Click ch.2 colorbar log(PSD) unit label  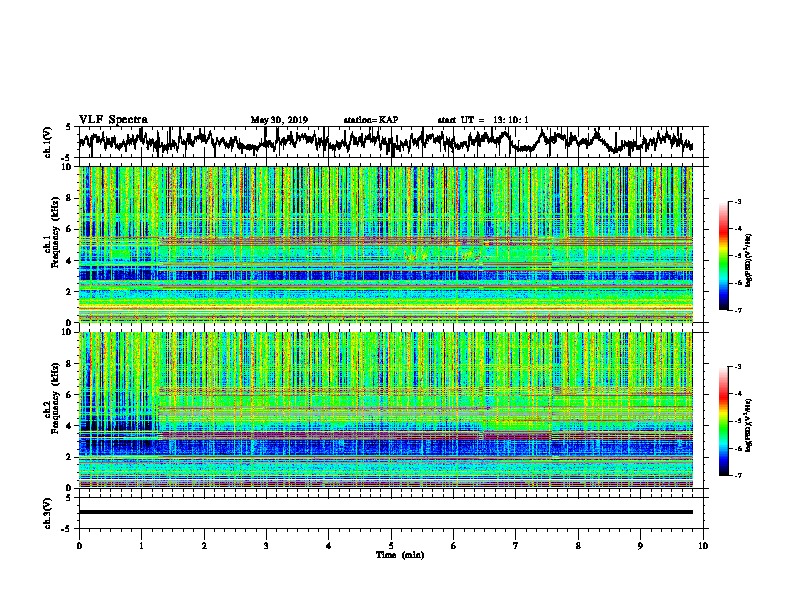click(749, 425)
